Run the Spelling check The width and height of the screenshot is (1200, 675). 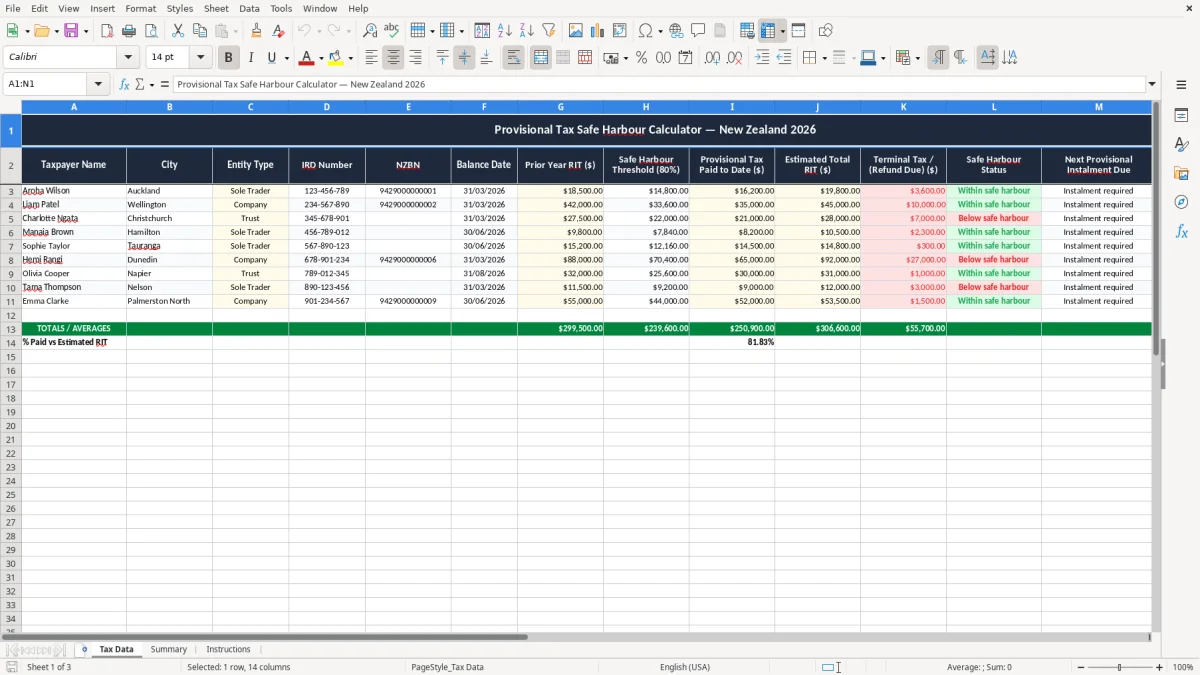coord(392,31)
